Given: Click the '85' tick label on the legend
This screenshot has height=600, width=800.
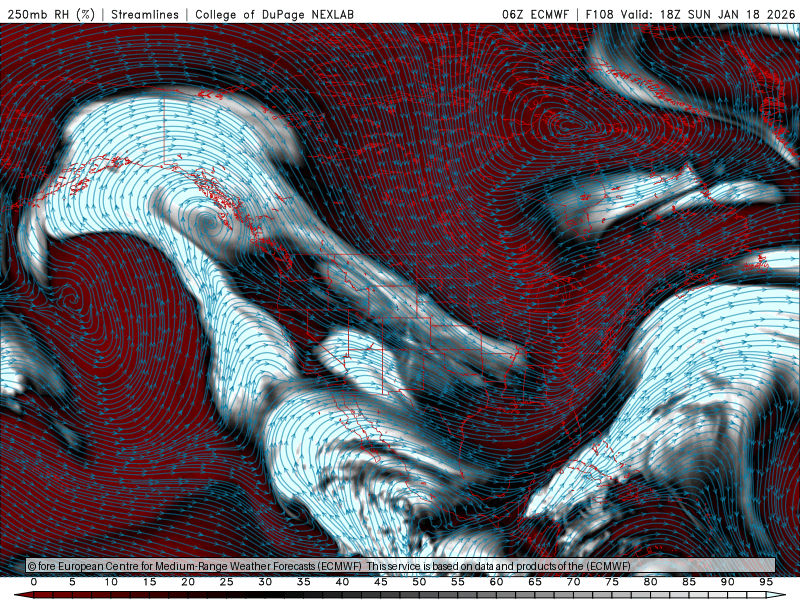Looking at the screenshot, I should 689,582.
